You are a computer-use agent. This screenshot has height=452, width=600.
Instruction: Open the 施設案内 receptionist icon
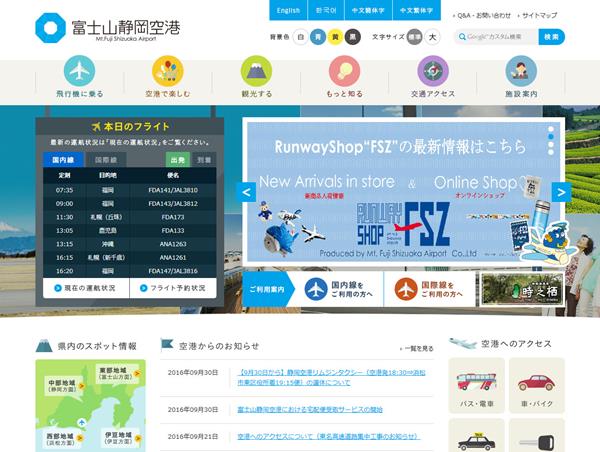click(x=521, y=71)
